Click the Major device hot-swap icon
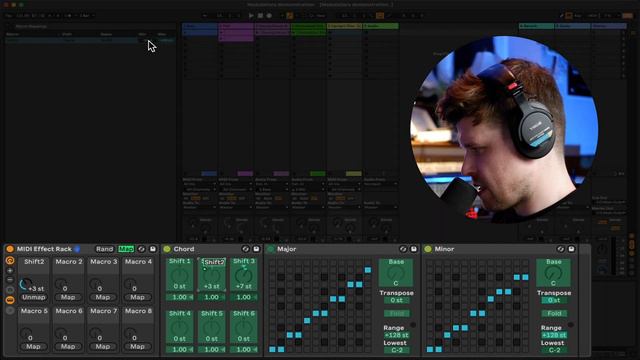 coord(403,249)
